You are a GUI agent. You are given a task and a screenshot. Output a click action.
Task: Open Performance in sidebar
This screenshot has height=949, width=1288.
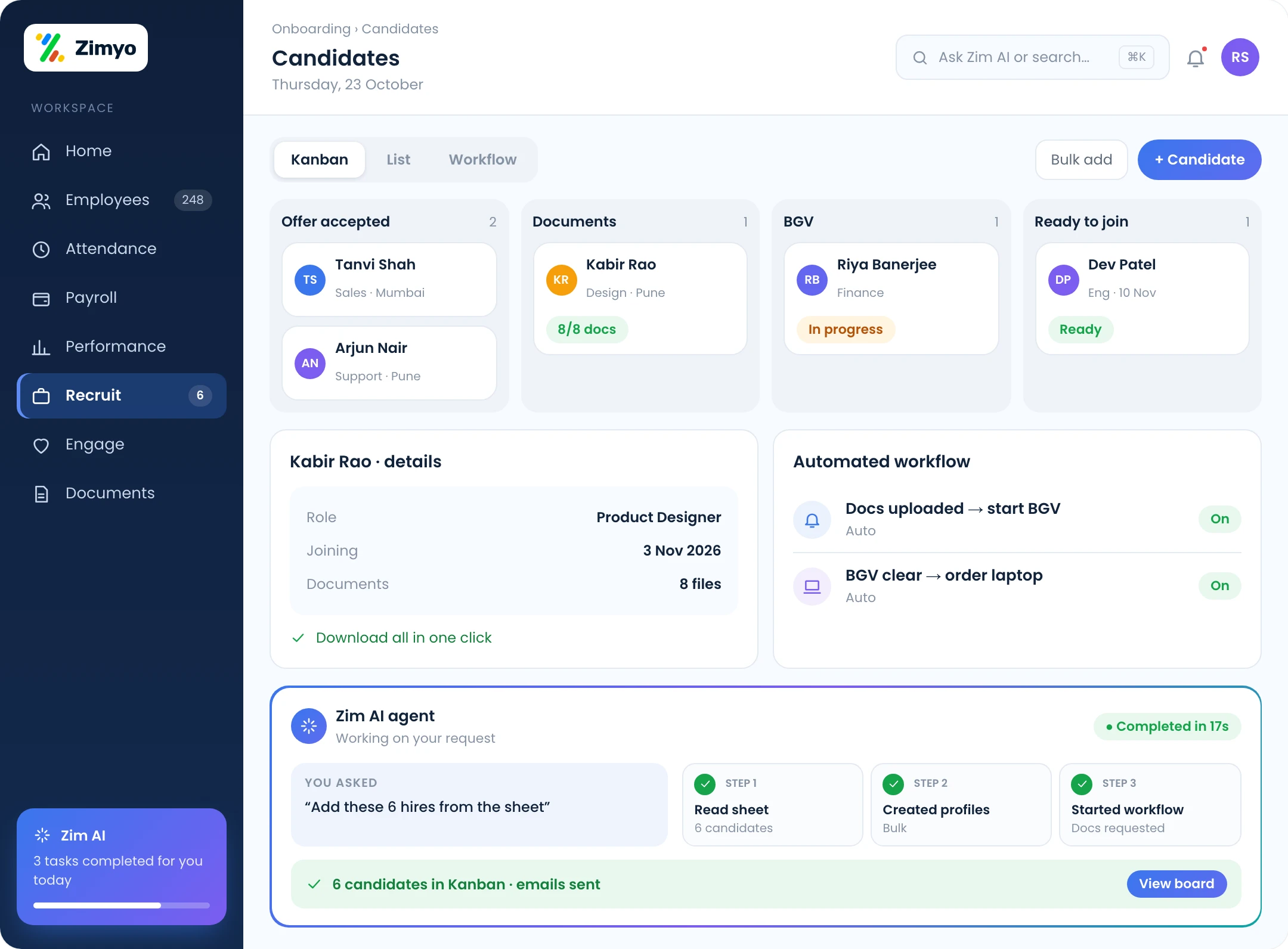click(122, 346)
